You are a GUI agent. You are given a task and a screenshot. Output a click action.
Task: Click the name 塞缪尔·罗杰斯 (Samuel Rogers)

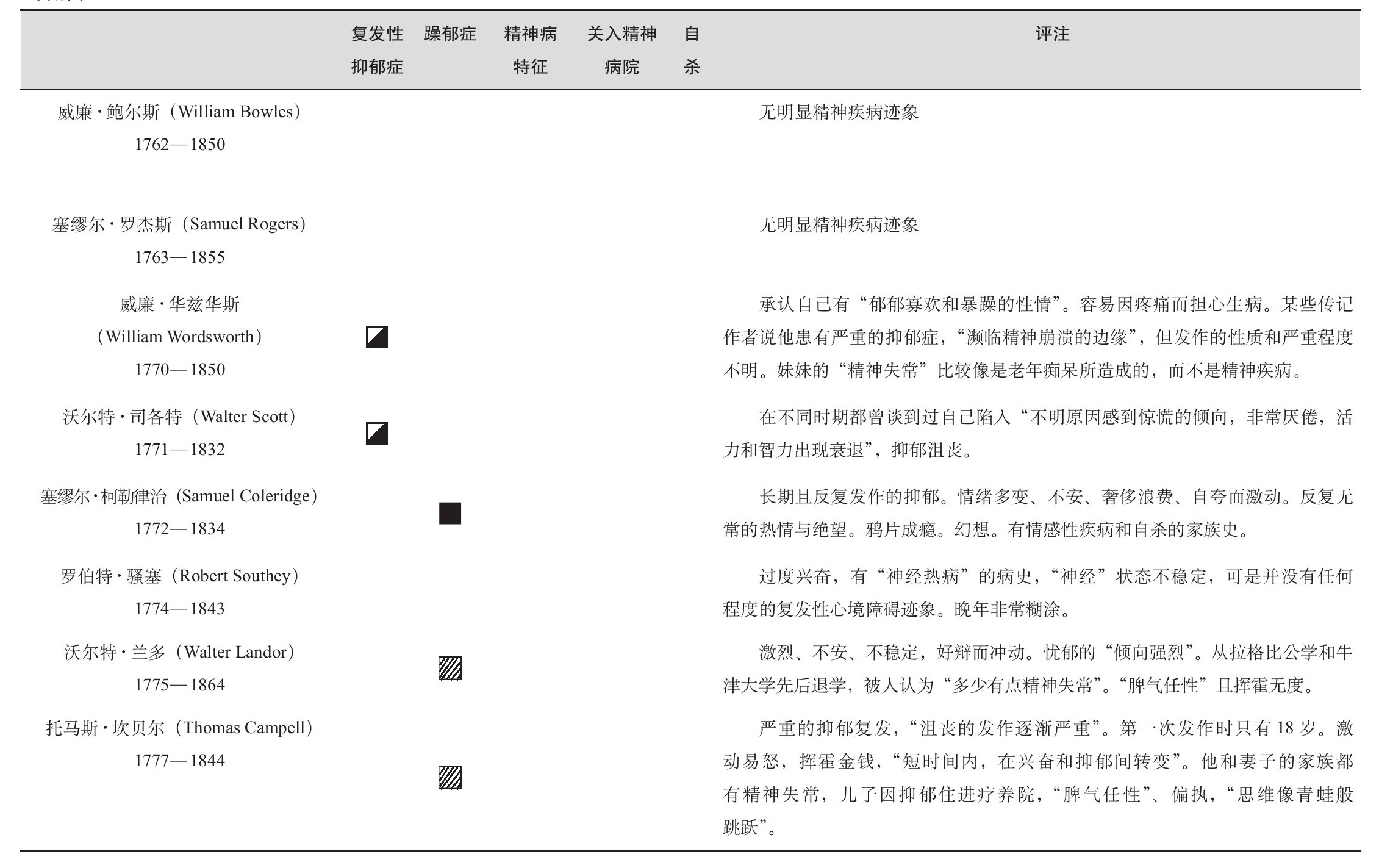click(179, 224)
